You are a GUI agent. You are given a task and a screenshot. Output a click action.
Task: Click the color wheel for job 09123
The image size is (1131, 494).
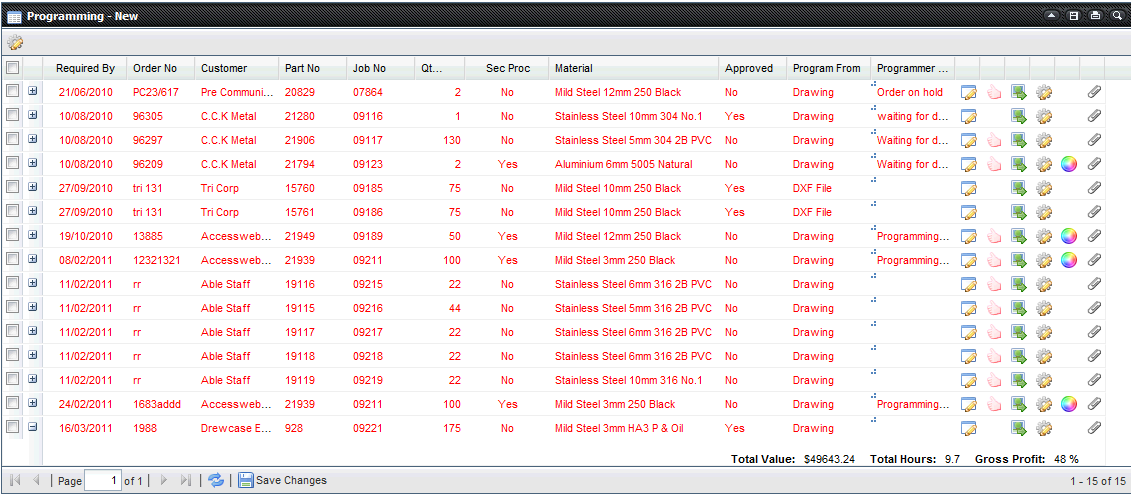[1069, 164]
